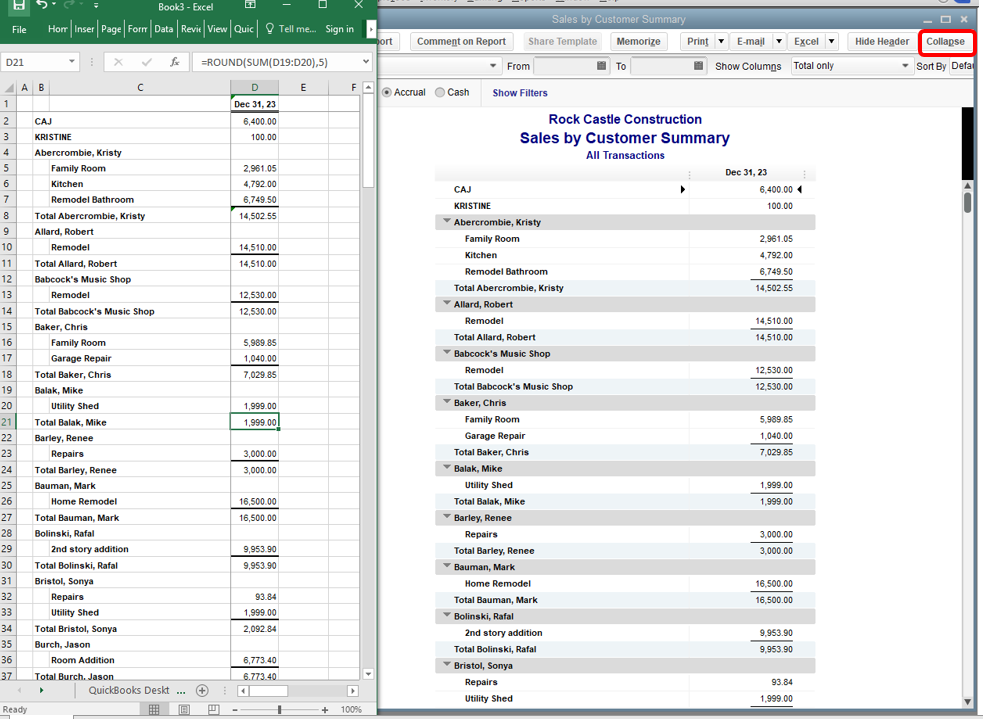Viewport: 983px width, 719px height.
Task: Click the Undo arrow in Excel
Action: (x=42, y=6)
